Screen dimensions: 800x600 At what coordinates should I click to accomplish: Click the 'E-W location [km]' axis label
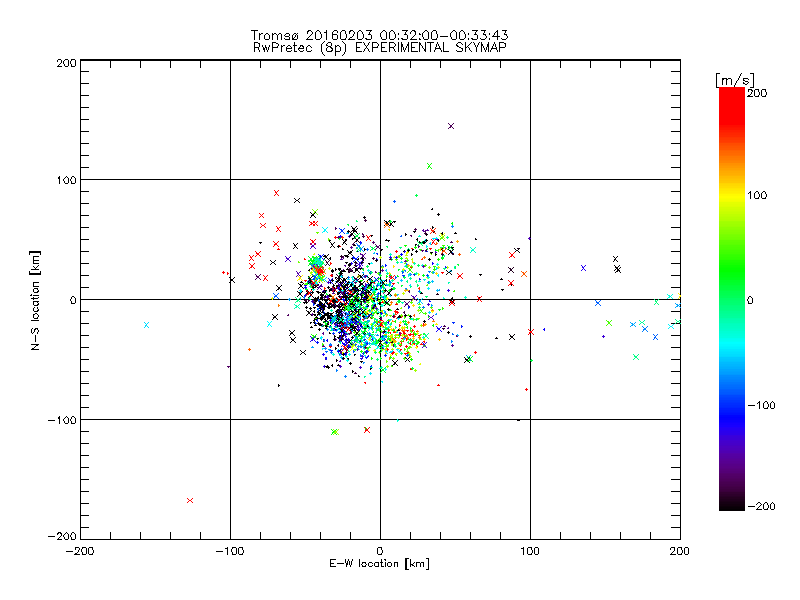pyautogui.click(x=380, y=564)
